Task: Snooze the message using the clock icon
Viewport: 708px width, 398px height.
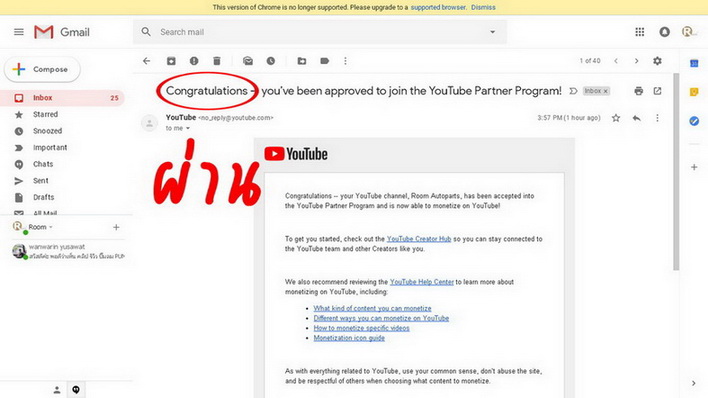Action: (x=270, y=61)
